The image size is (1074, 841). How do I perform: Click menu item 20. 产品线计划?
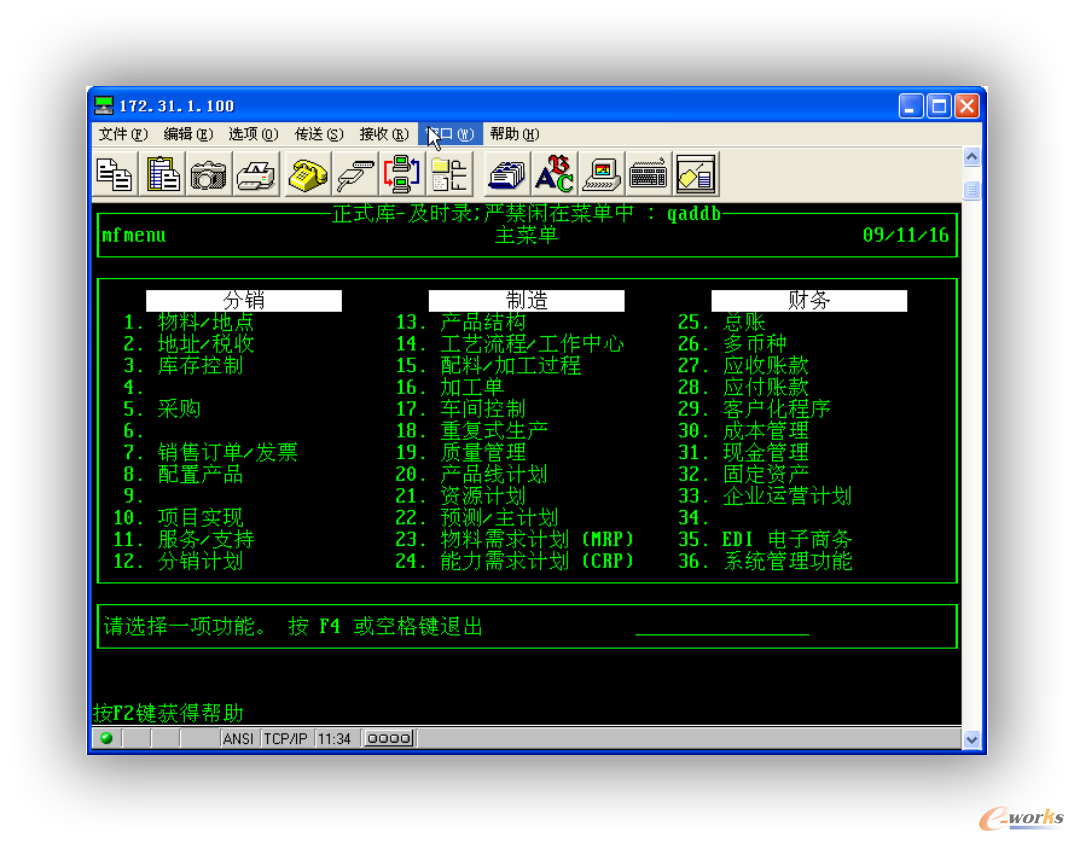point(471,475)
